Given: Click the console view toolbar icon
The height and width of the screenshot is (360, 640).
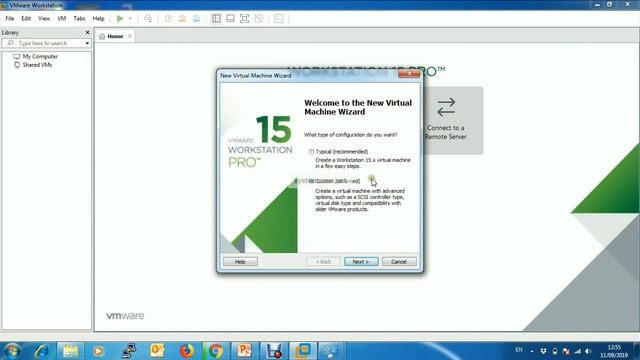Looking at the screenshot, I should tap(278, 18).
